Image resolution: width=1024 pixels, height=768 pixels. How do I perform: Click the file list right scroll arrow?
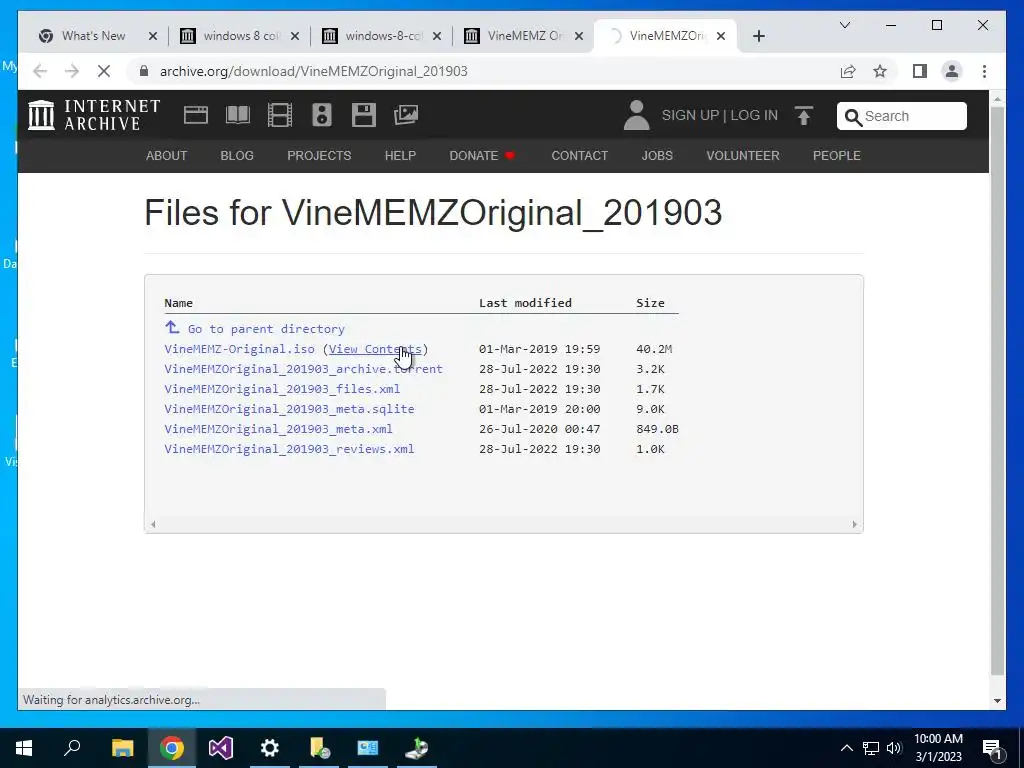854,524
